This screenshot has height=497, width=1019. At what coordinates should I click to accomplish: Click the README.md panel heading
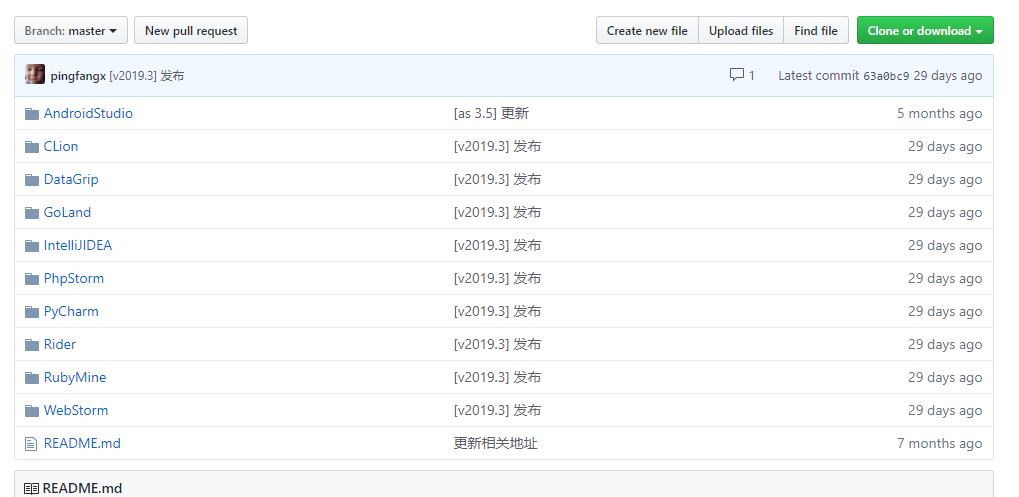[x=83, y=489]
